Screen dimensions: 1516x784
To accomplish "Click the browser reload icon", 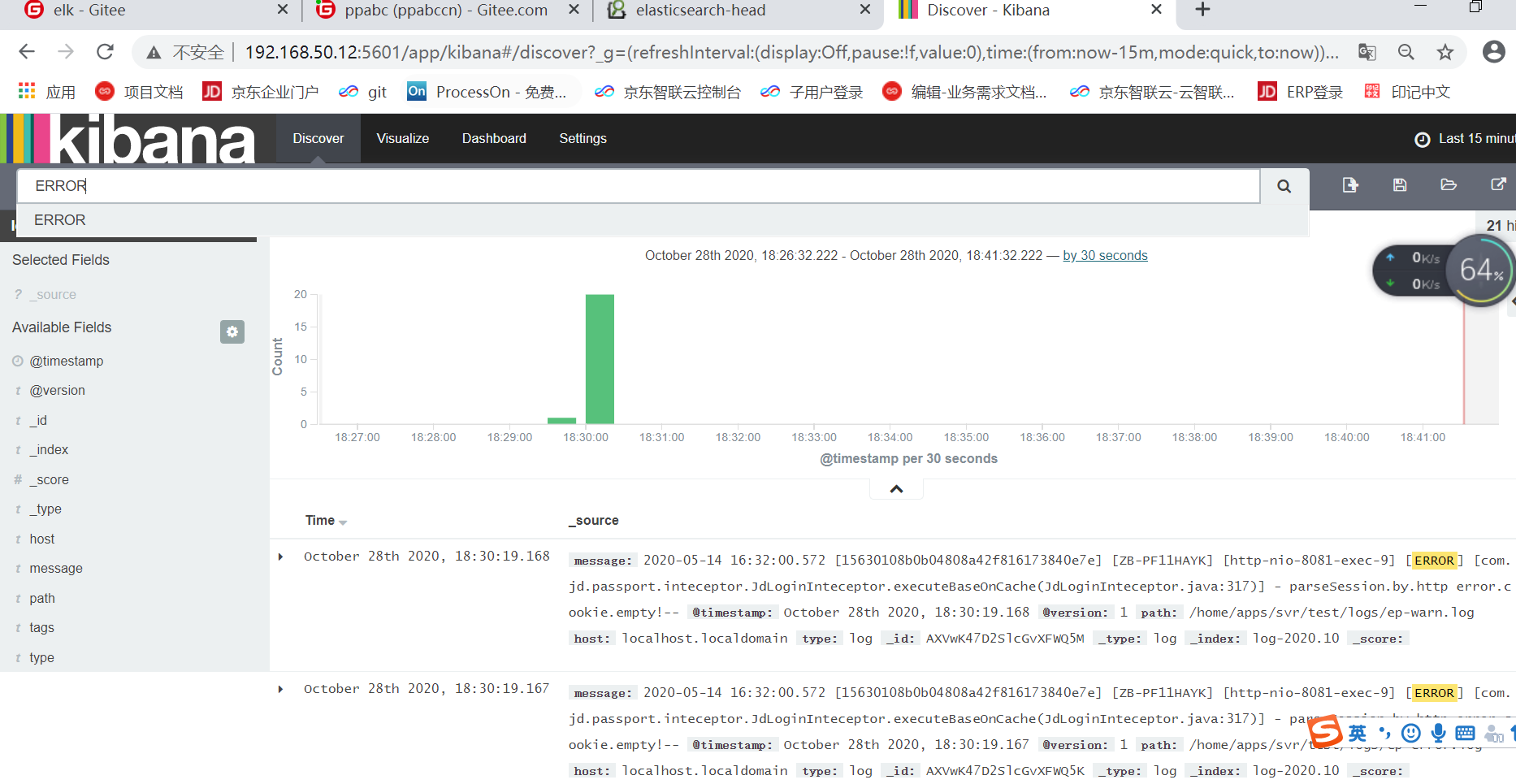I will pos(105,53).
